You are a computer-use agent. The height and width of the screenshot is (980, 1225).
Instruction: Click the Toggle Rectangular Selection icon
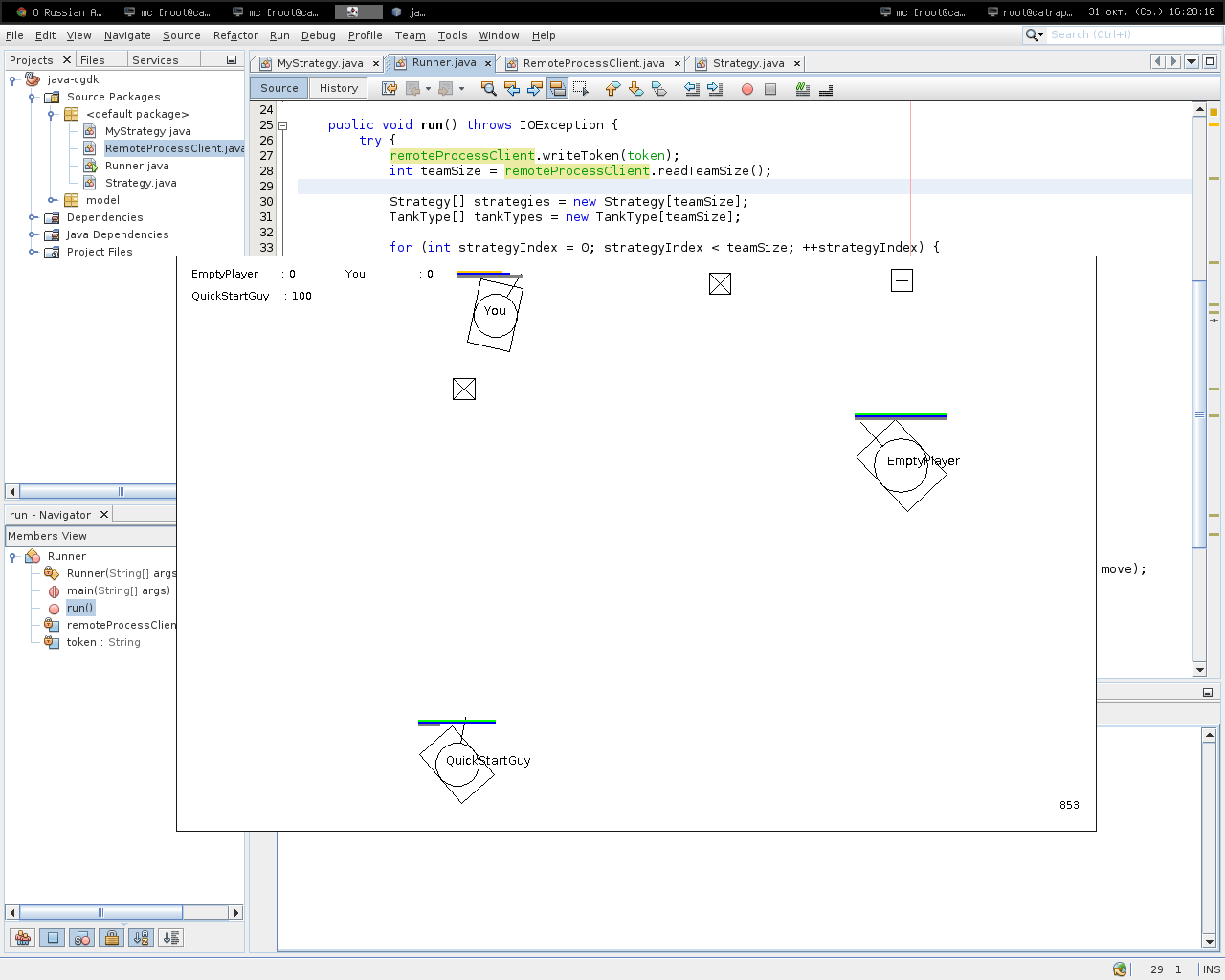pyautogui.click(x=581, y=89)
